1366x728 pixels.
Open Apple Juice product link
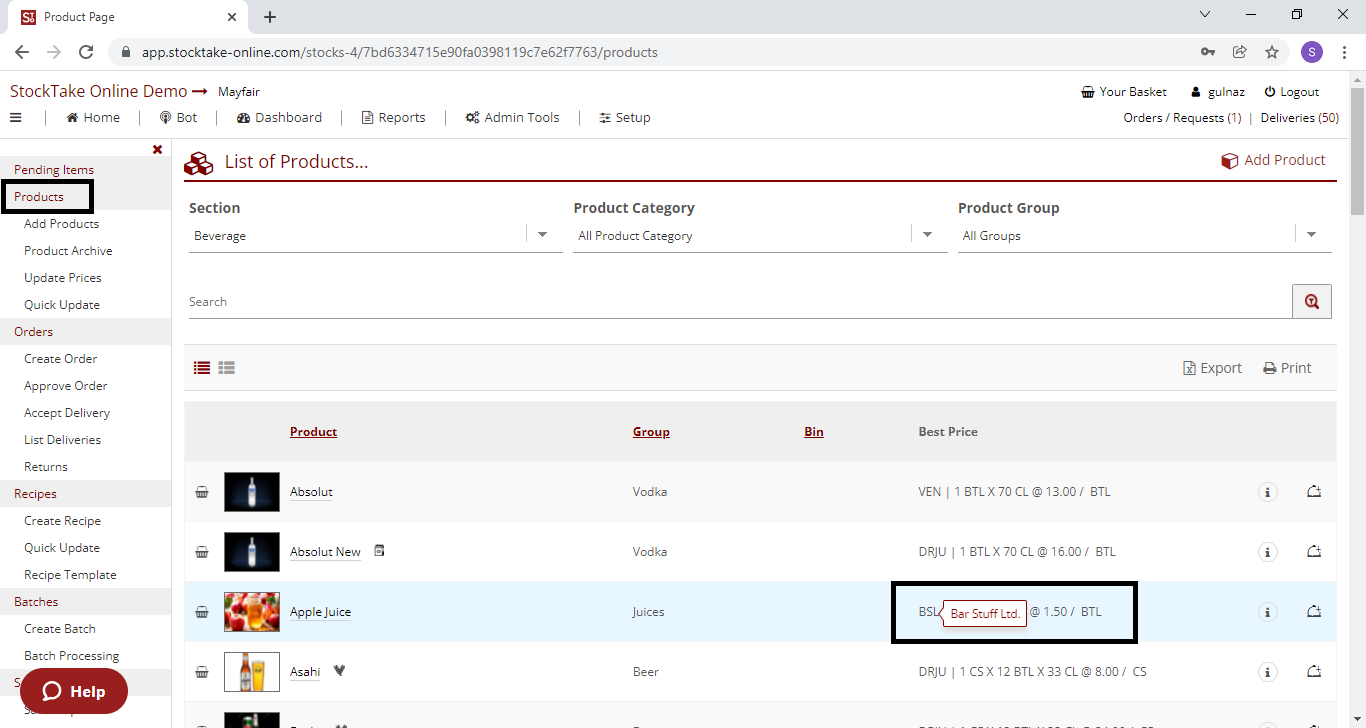click(x=320, y=612)
